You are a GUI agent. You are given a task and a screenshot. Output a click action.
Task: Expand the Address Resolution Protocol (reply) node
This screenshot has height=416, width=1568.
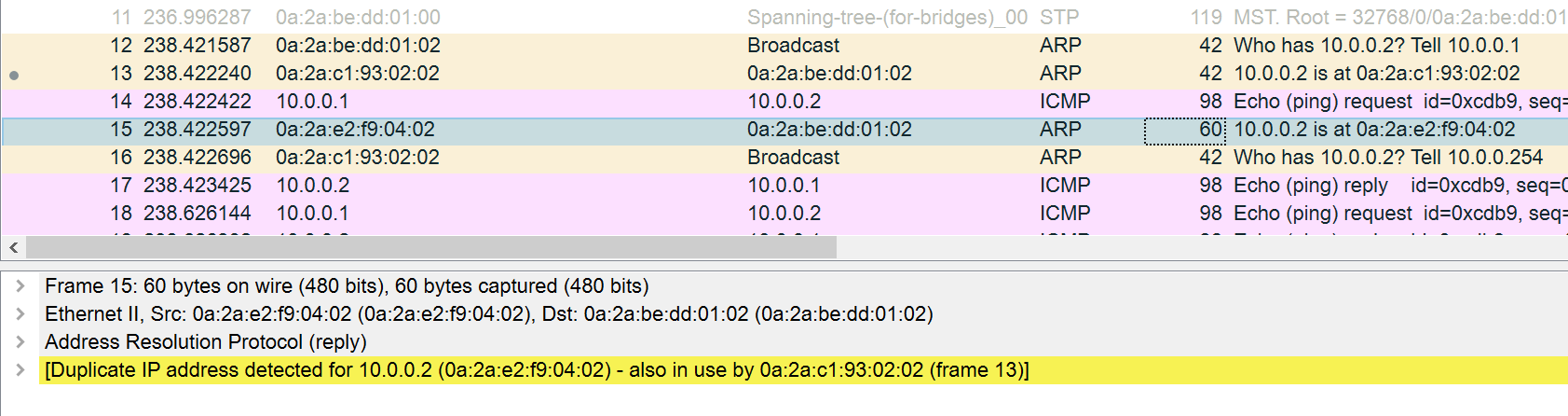pyautogui.click(x=20, y=341)
